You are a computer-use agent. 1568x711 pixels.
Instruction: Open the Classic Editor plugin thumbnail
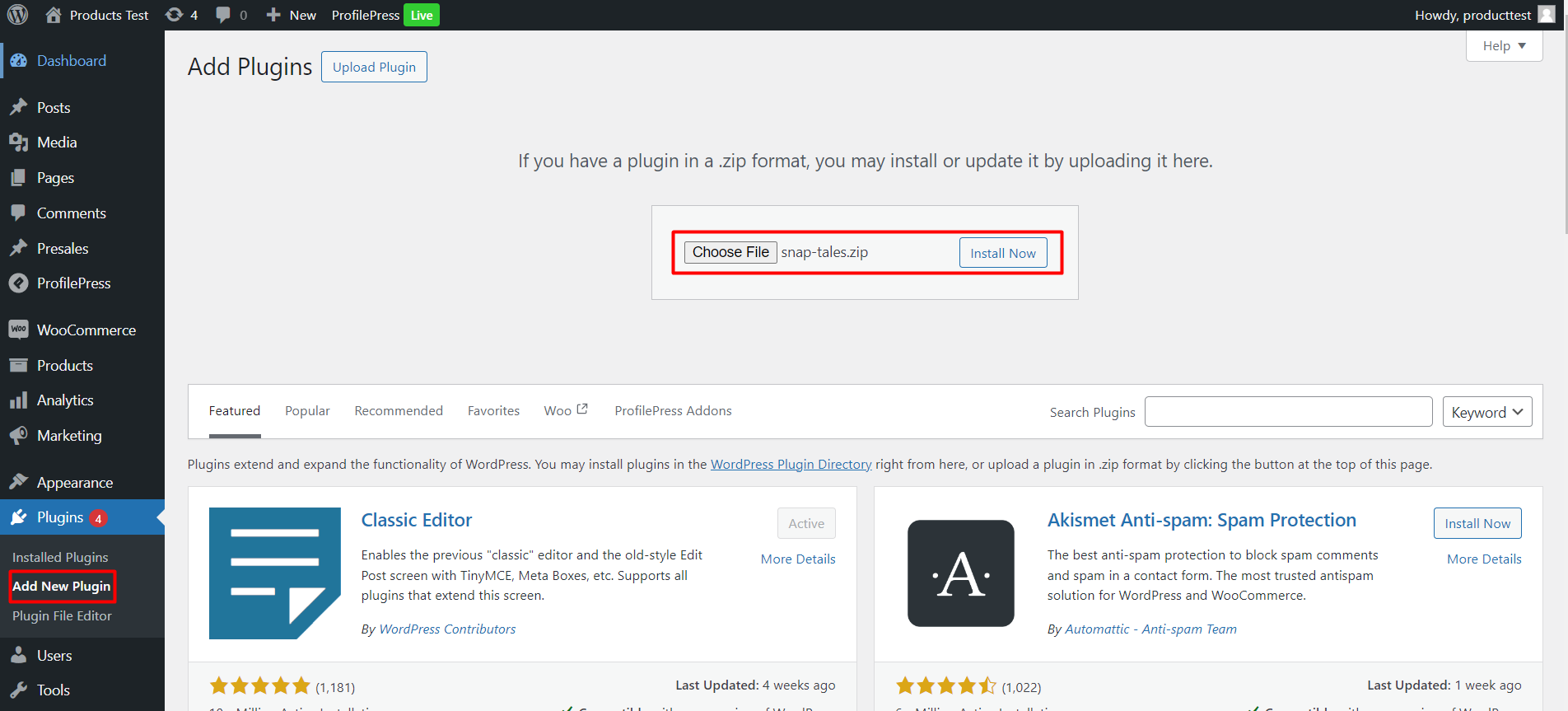point(274,573)
